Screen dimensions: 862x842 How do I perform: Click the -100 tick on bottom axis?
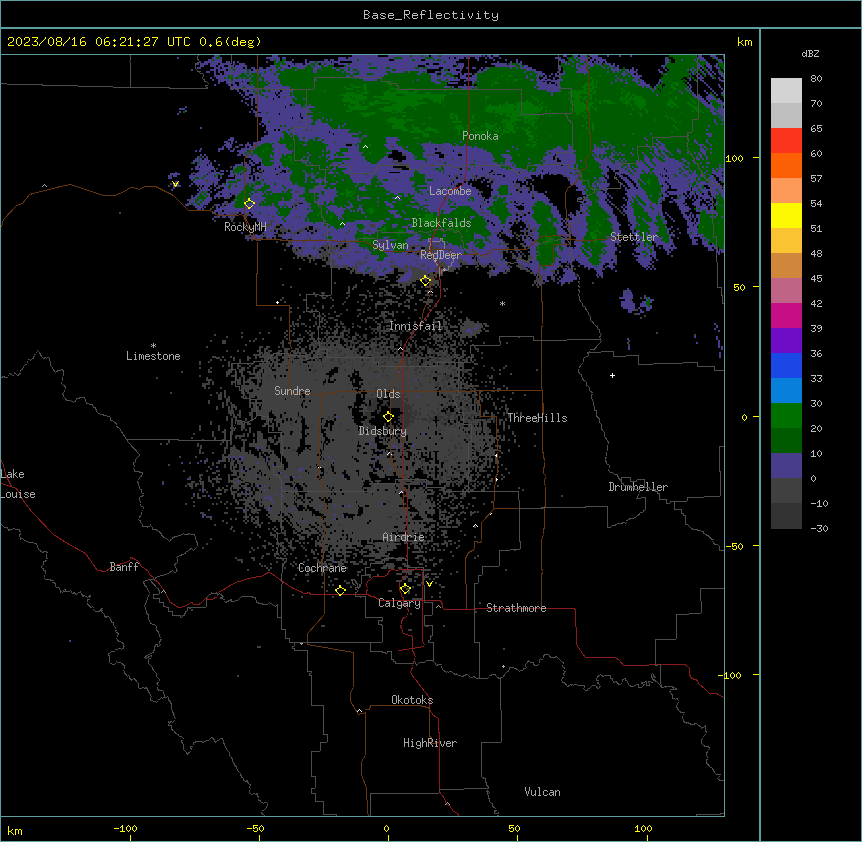tap(125, 828)
